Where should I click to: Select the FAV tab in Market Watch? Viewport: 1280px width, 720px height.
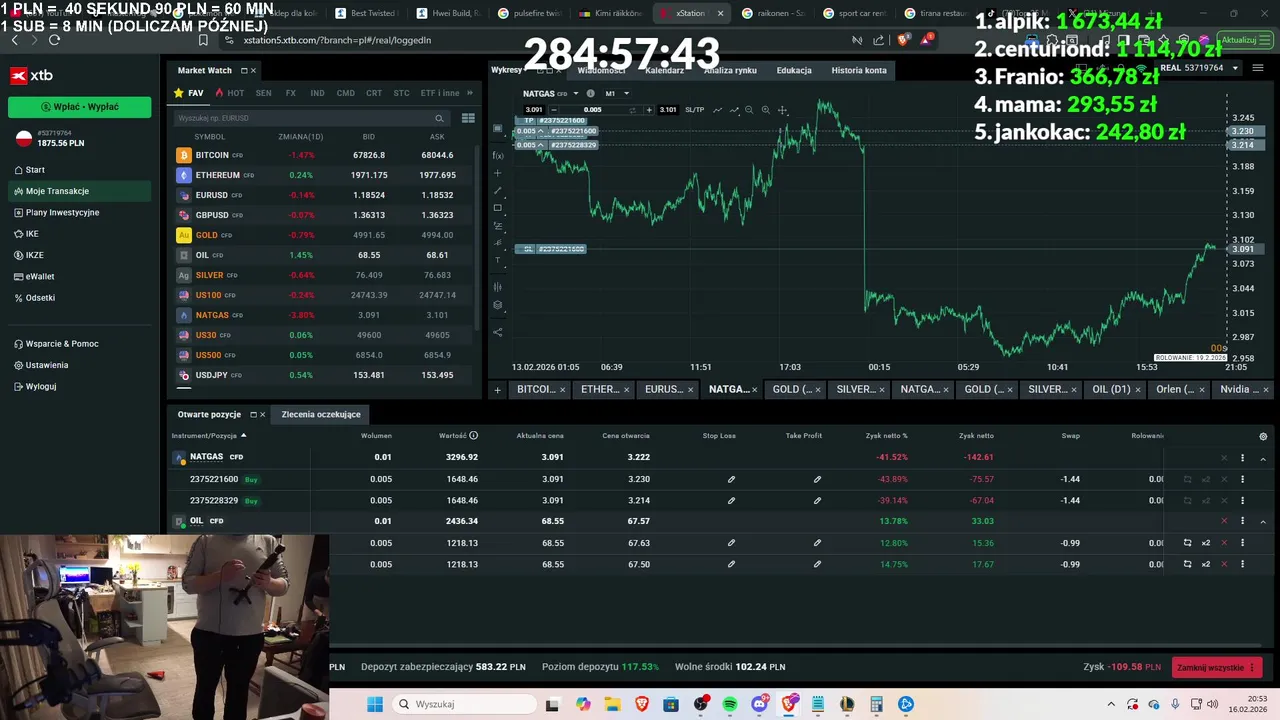click(x=189, y=93)
